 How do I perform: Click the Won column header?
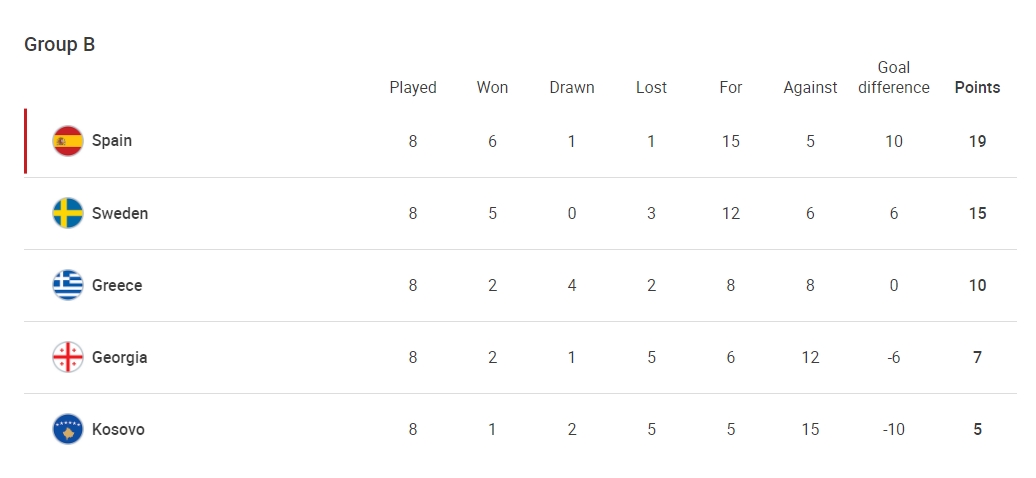tap(492, 87)
